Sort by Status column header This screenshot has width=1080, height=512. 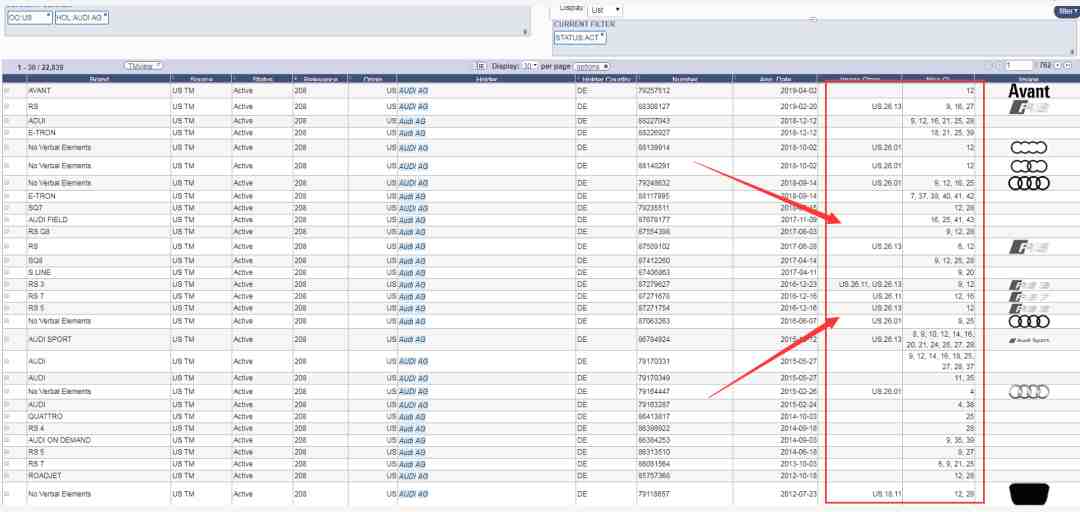tap(262, 79)
